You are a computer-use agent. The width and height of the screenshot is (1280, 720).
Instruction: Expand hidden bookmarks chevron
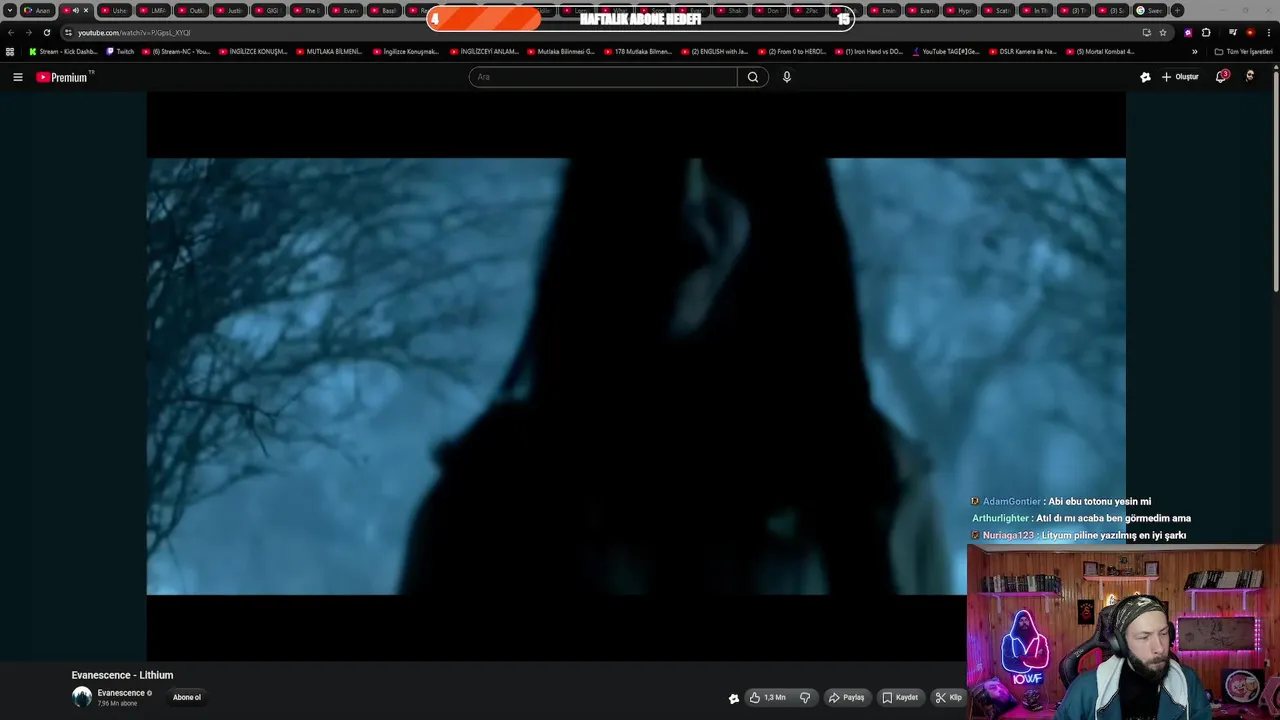(1194, 51)
